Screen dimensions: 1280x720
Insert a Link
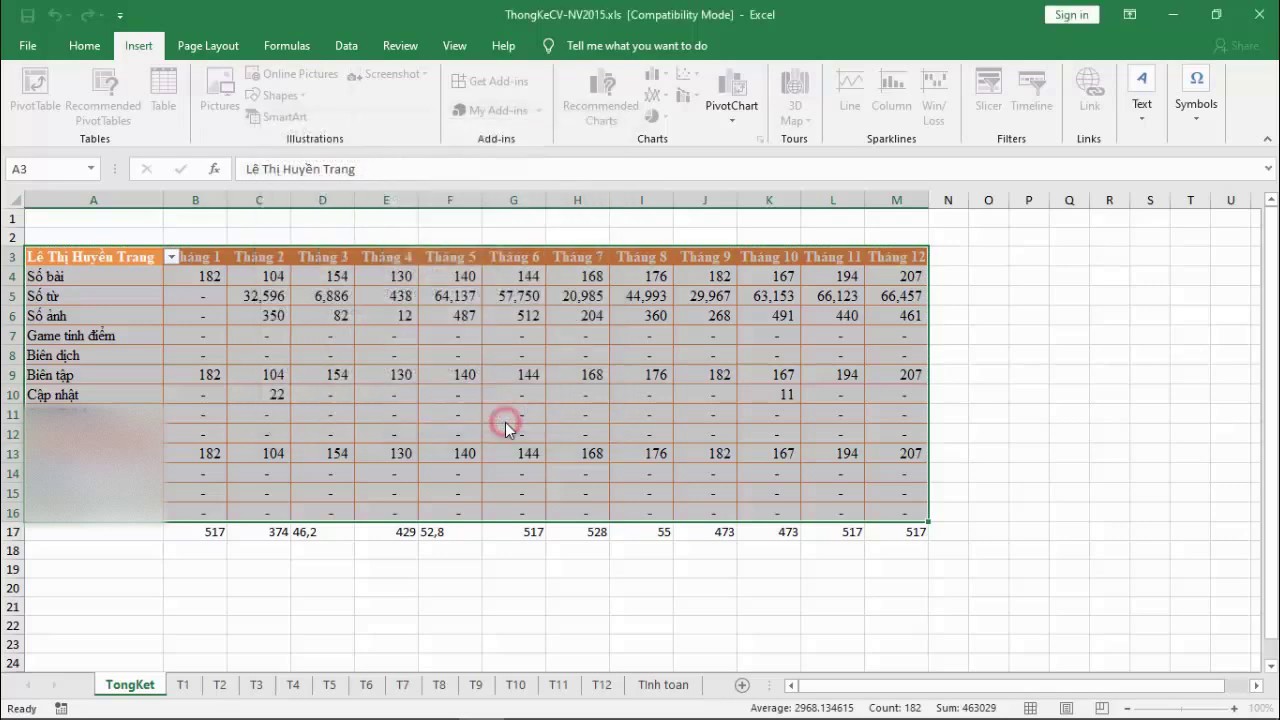[1089, 92]
